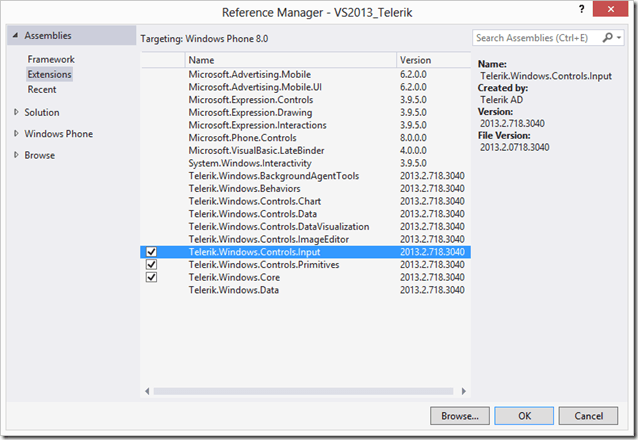Click Telerik AD creator text
The width and height of the screenshot is (638, 440).
501,100
